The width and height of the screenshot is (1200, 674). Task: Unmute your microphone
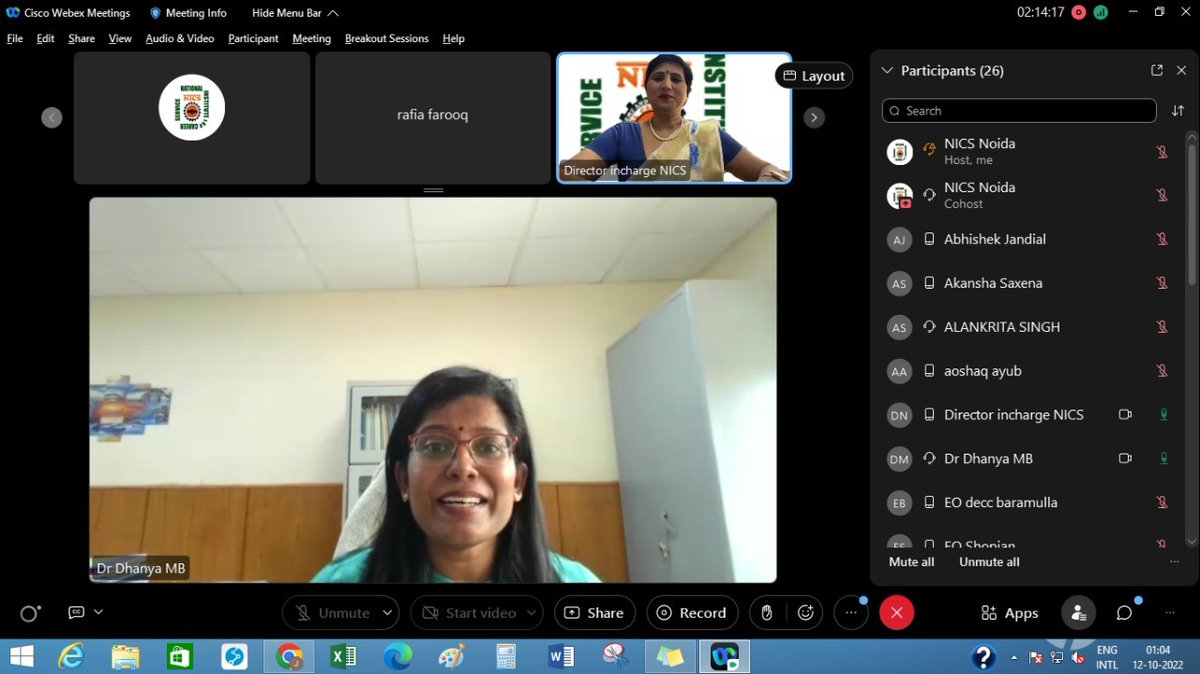[x=332, y=613]
